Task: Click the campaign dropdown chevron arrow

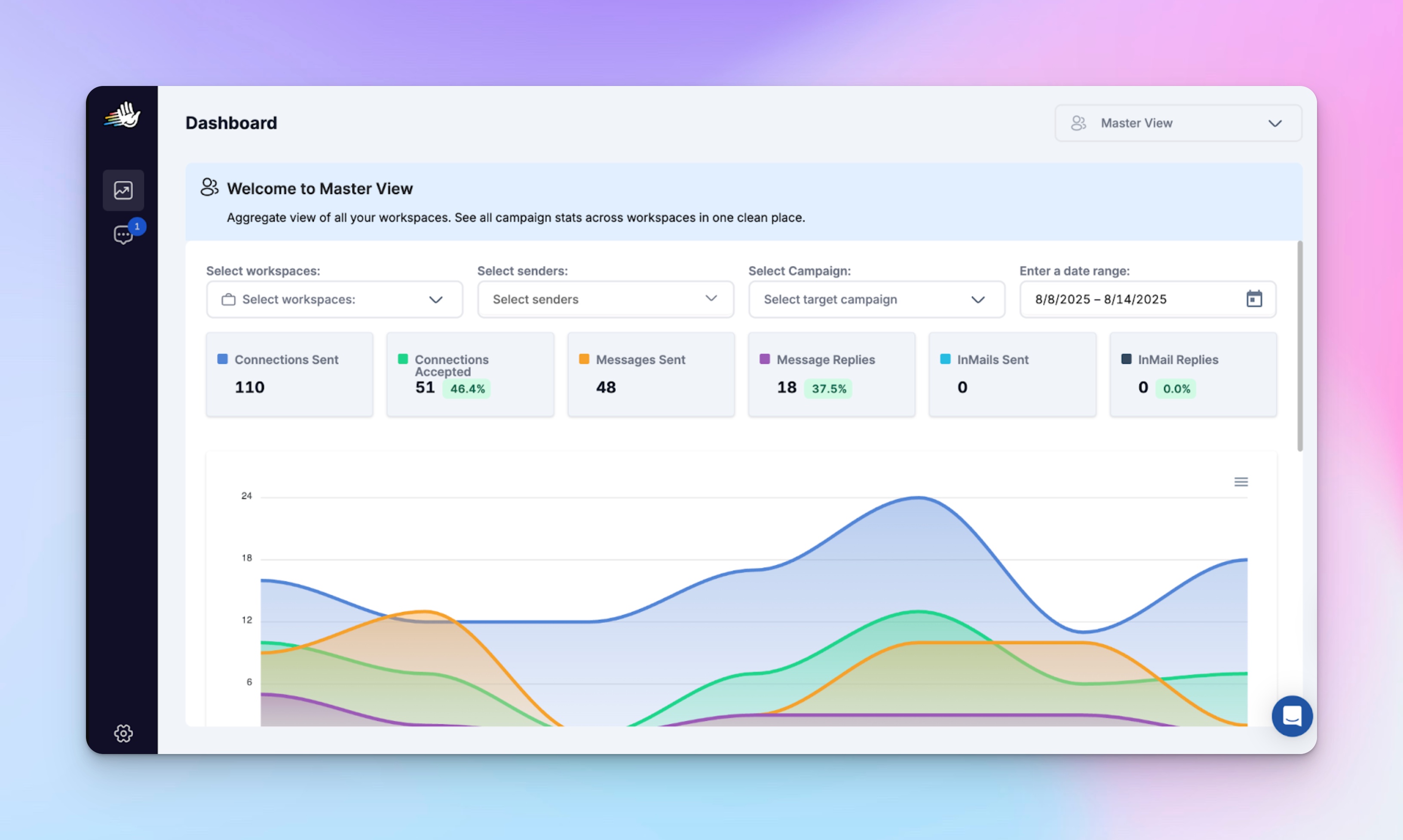Action: pos(978,300)
